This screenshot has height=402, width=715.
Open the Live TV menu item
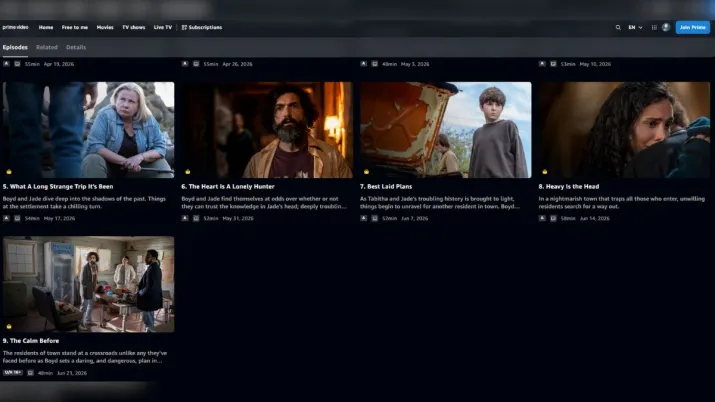tap(163, 27)
